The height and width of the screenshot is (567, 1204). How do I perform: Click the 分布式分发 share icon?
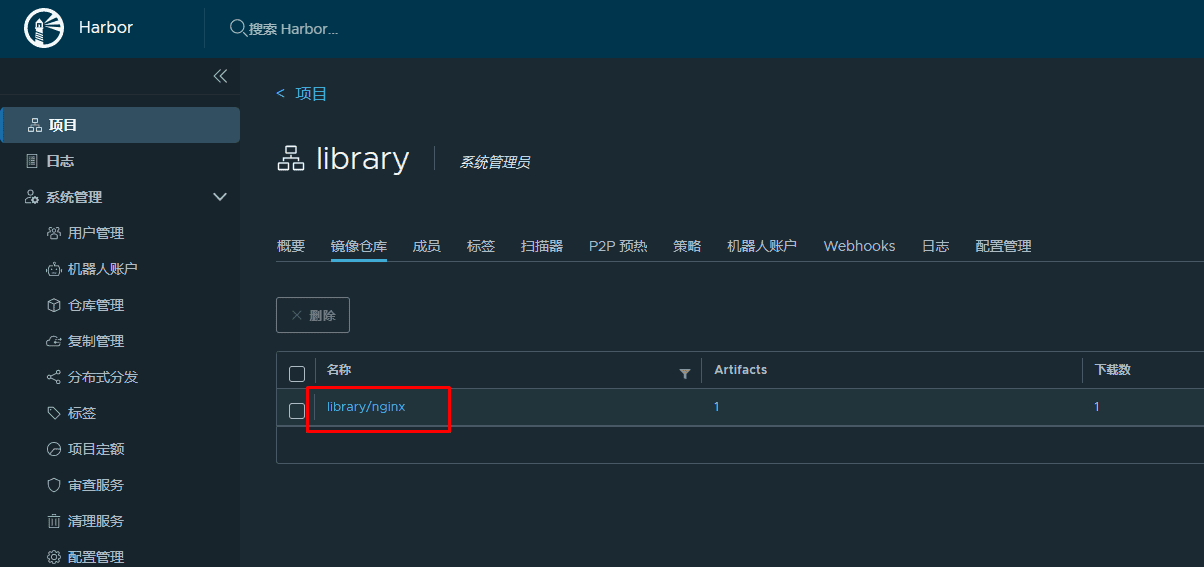pyautogui.click(x=54, y=377)
